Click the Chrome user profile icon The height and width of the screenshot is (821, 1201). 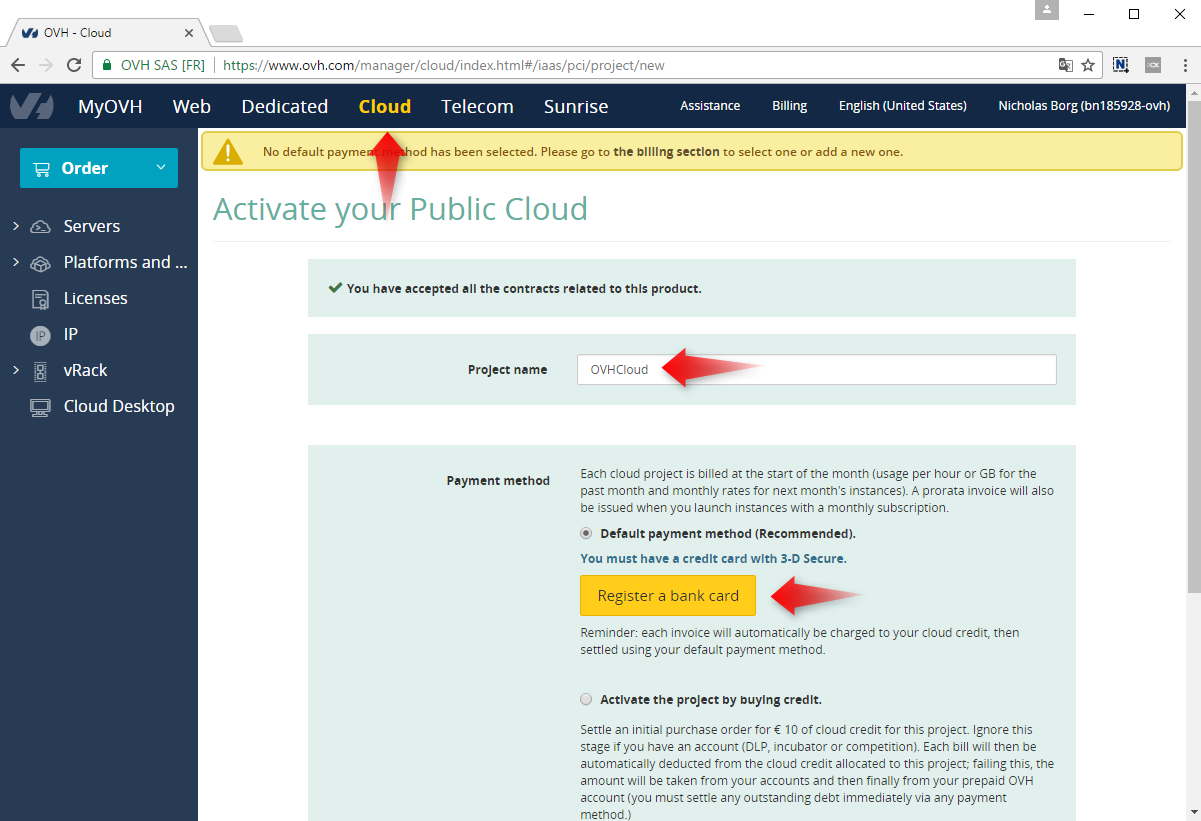(1047, 10)
